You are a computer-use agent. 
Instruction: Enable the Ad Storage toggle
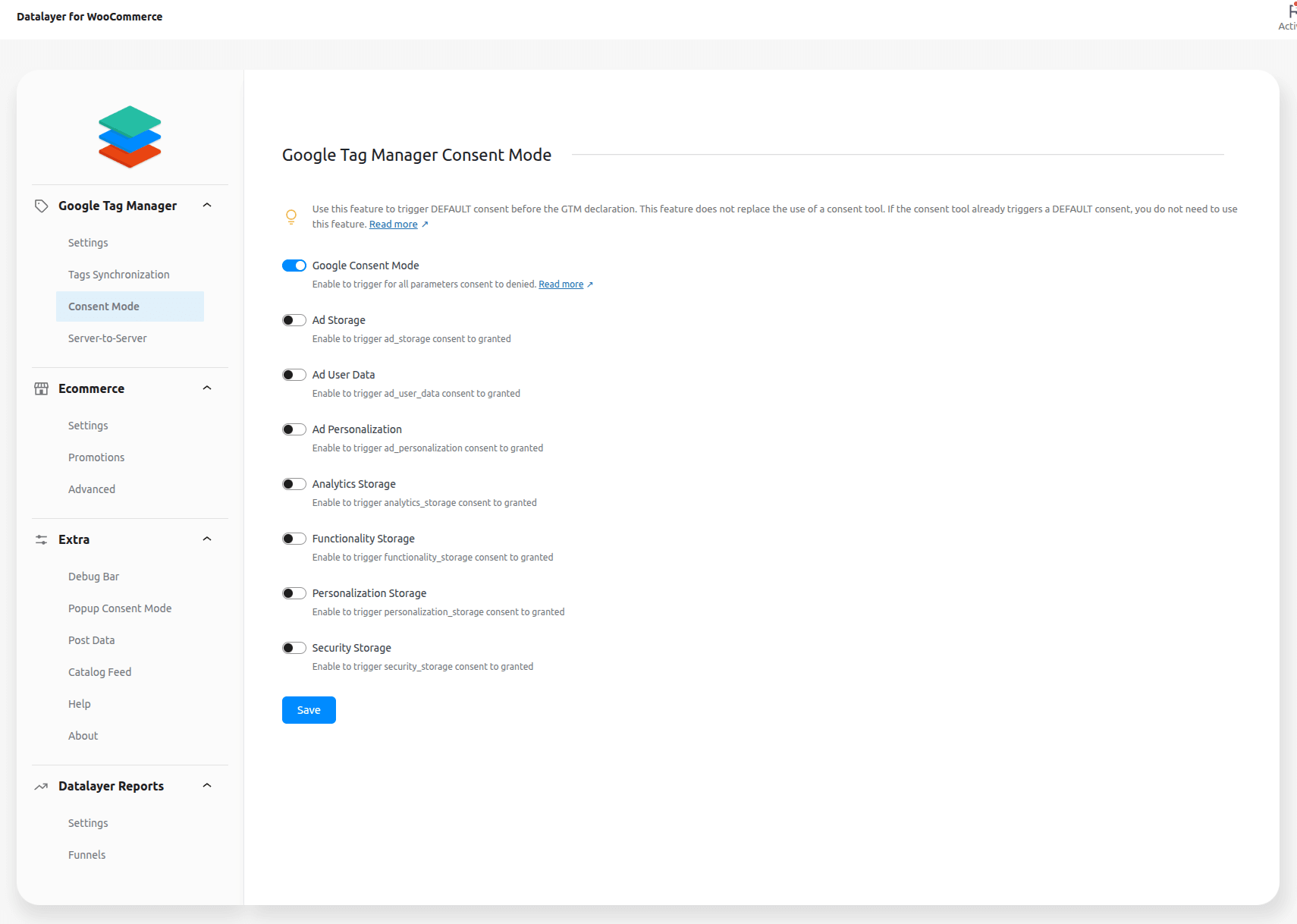point(294,320)
